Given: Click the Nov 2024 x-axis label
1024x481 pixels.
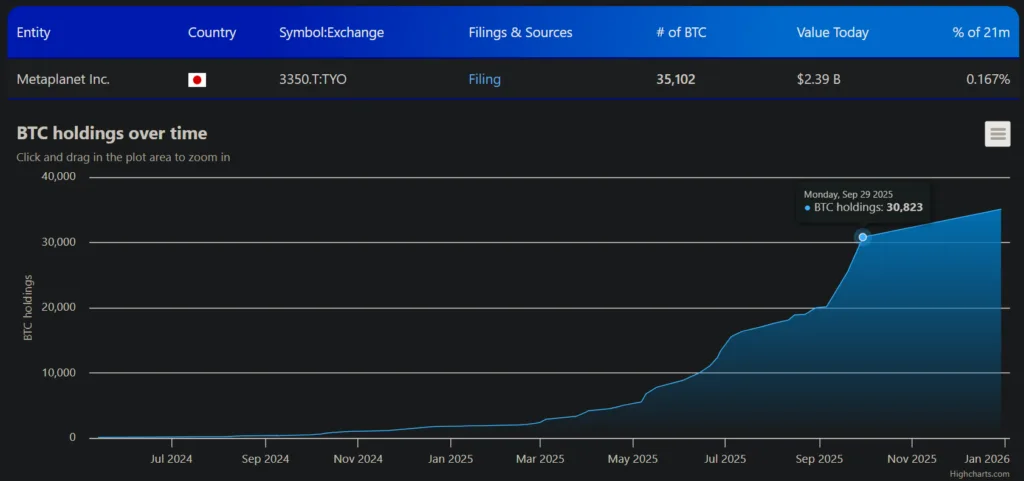Looking at the screenshot, I should [359, 459].
